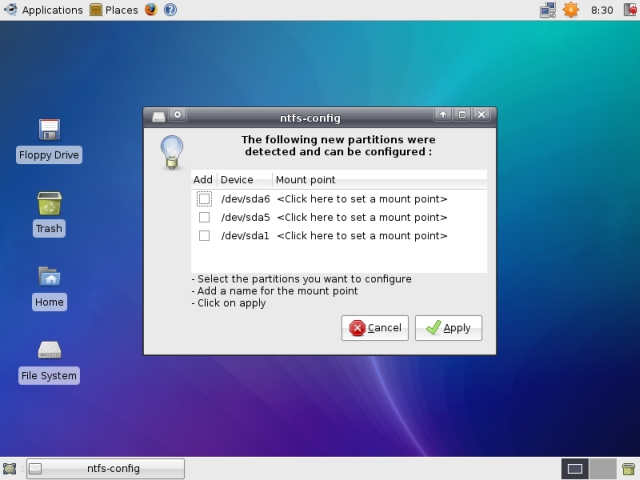Click the logout icon in top panel
Viewport: 640px width, 480px height.
pos(630,10)
